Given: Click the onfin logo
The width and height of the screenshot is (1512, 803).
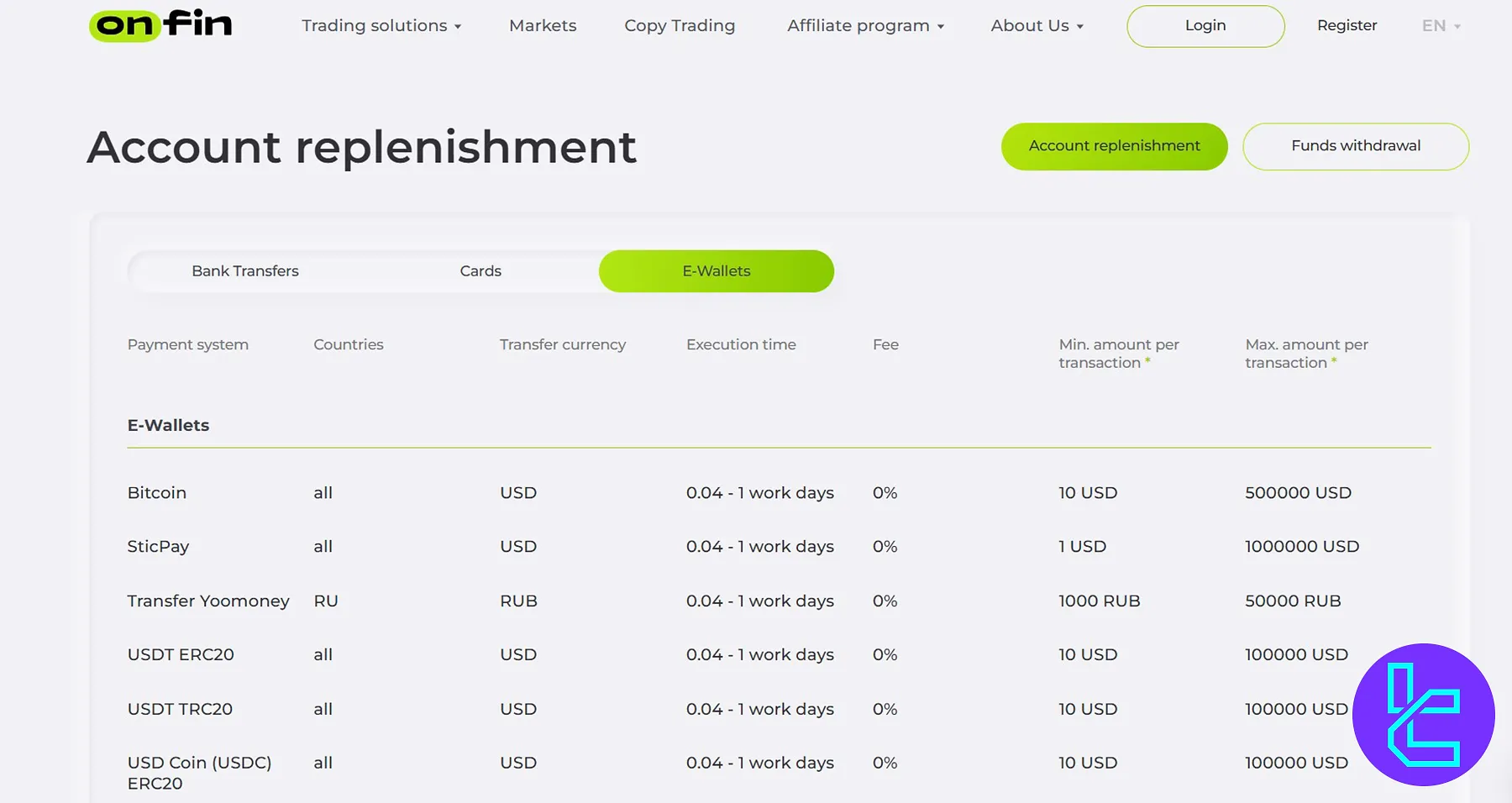Looking at the screenshot, I should click(x=160, y=25).
